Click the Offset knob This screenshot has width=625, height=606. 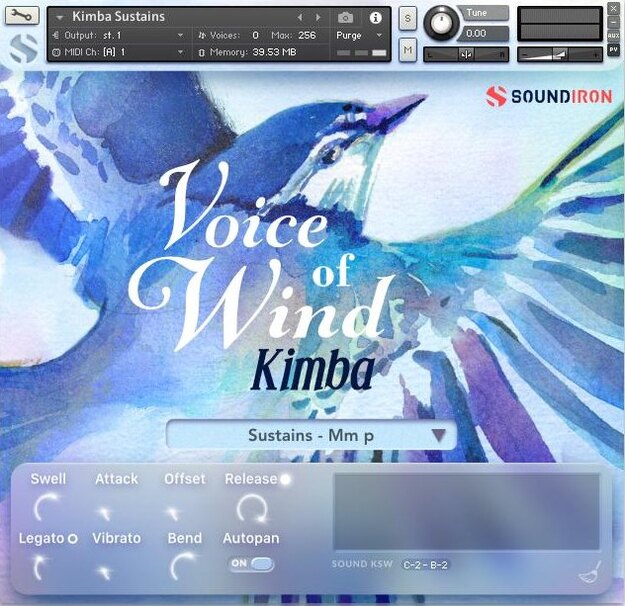click(x=173, y=513)
